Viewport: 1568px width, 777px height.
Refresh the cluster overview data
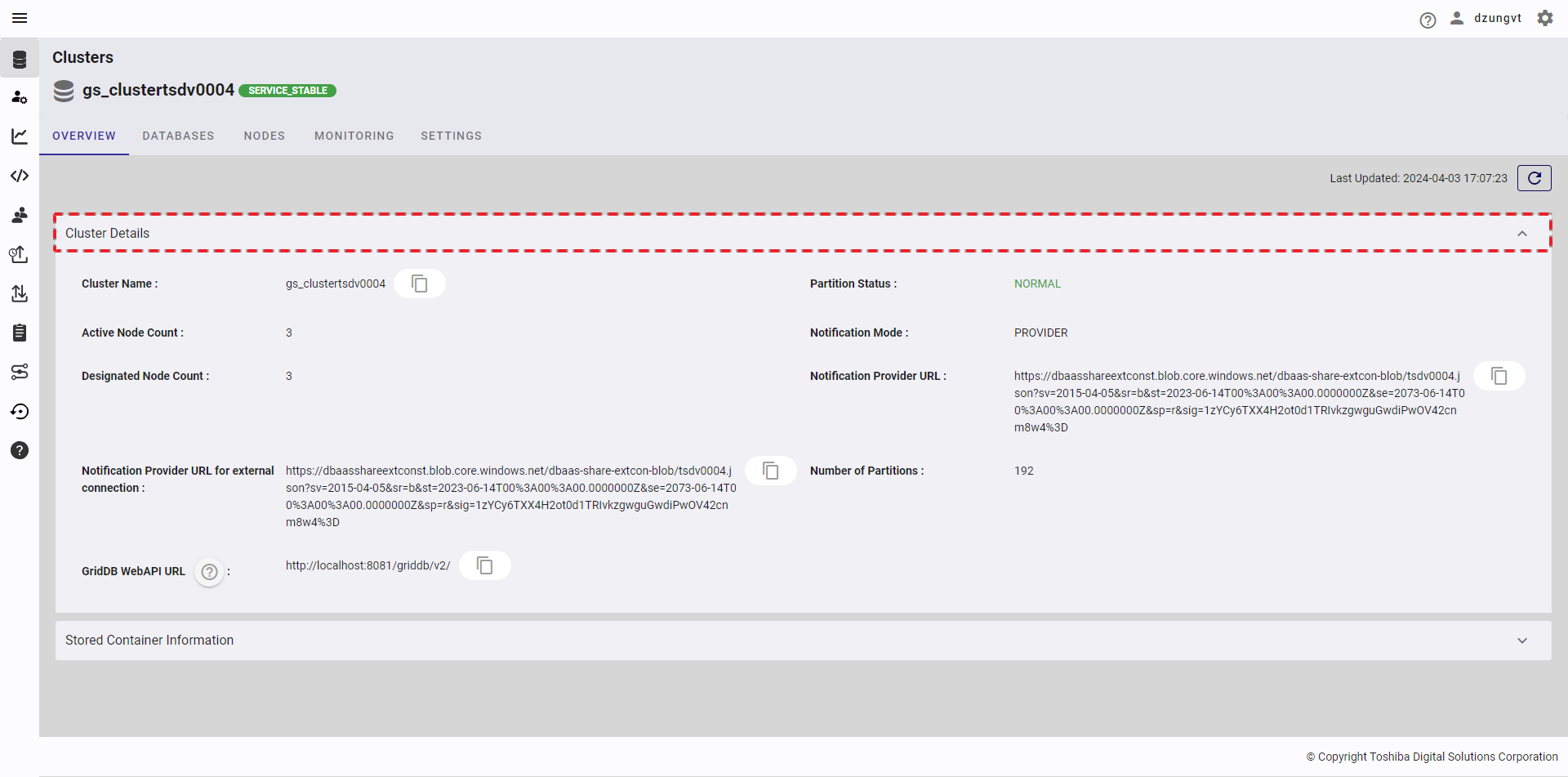tap(1534, 178)
